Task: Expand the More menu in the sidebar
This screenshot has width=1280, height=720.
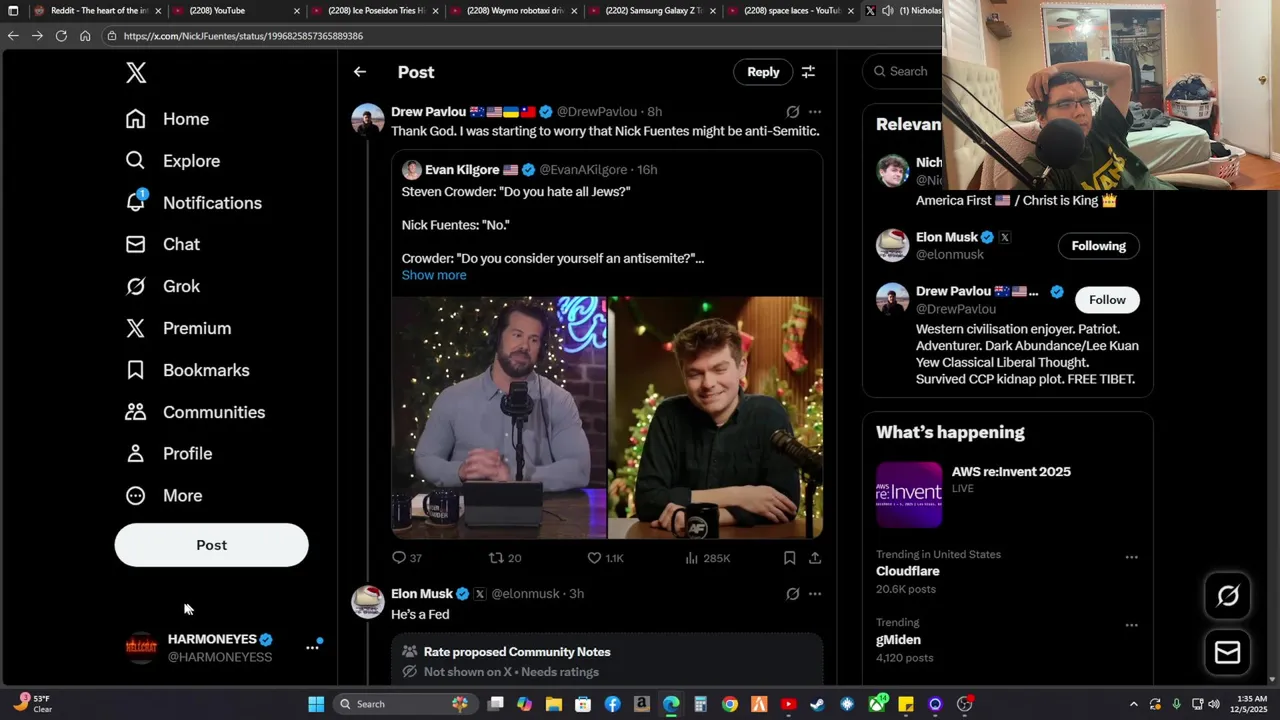Action: (x=163, y=495)
